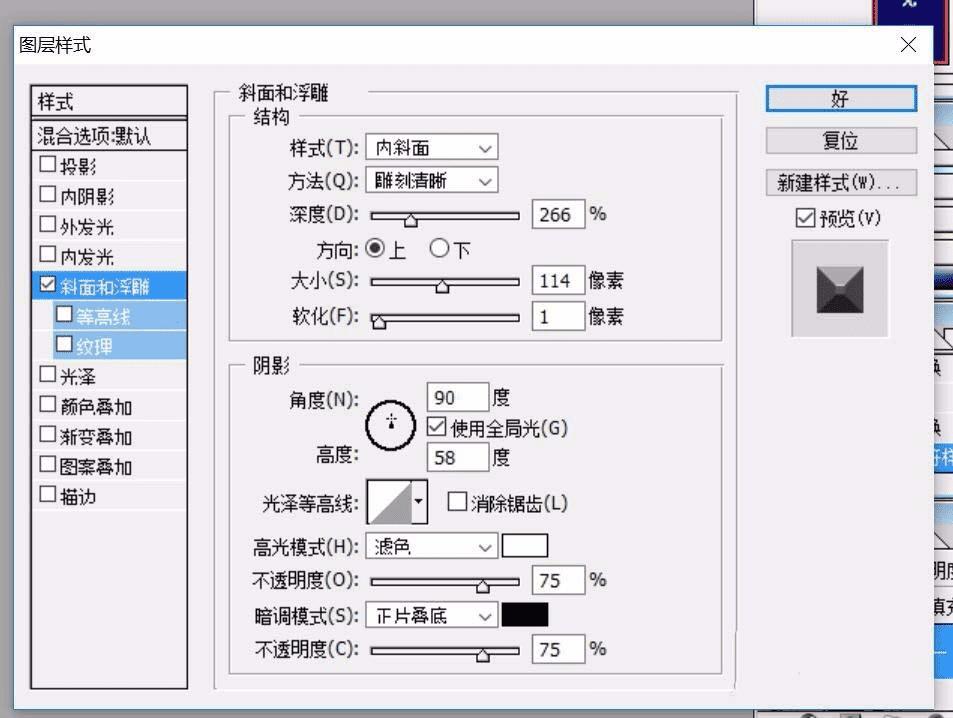Open the gloss contour picker arrow
953x718 pixels.
(419, 502)
